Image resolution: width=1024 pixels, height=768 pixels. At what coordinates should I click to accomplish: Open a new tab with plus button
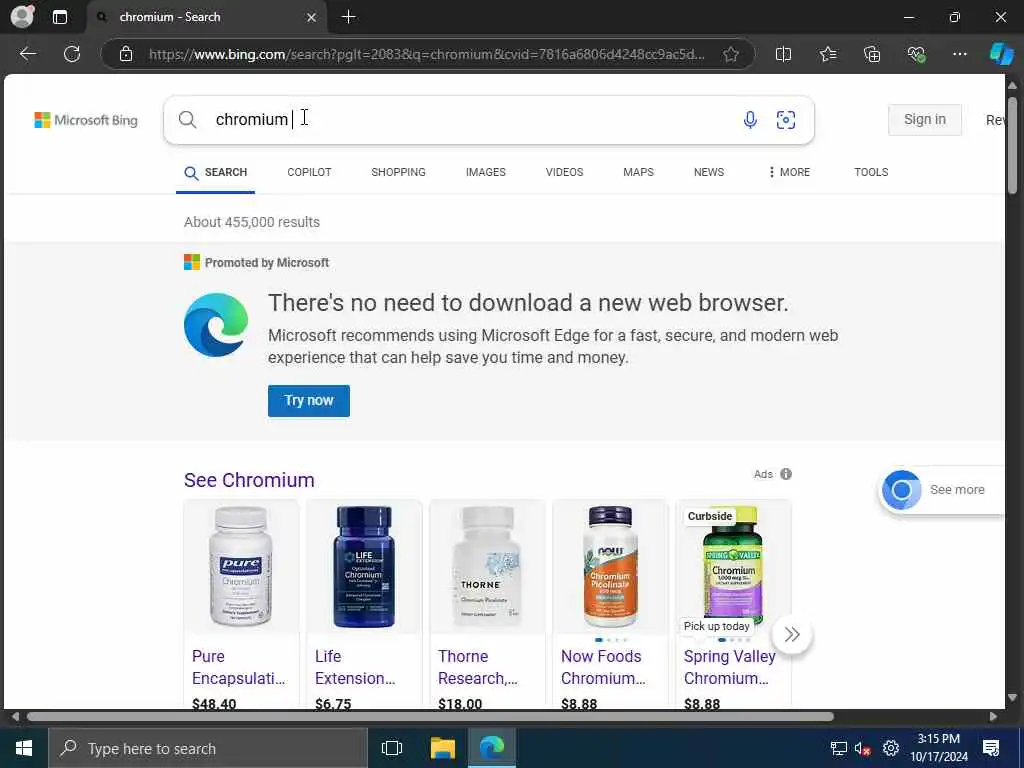pyautogui.click(x=349, y=17)
